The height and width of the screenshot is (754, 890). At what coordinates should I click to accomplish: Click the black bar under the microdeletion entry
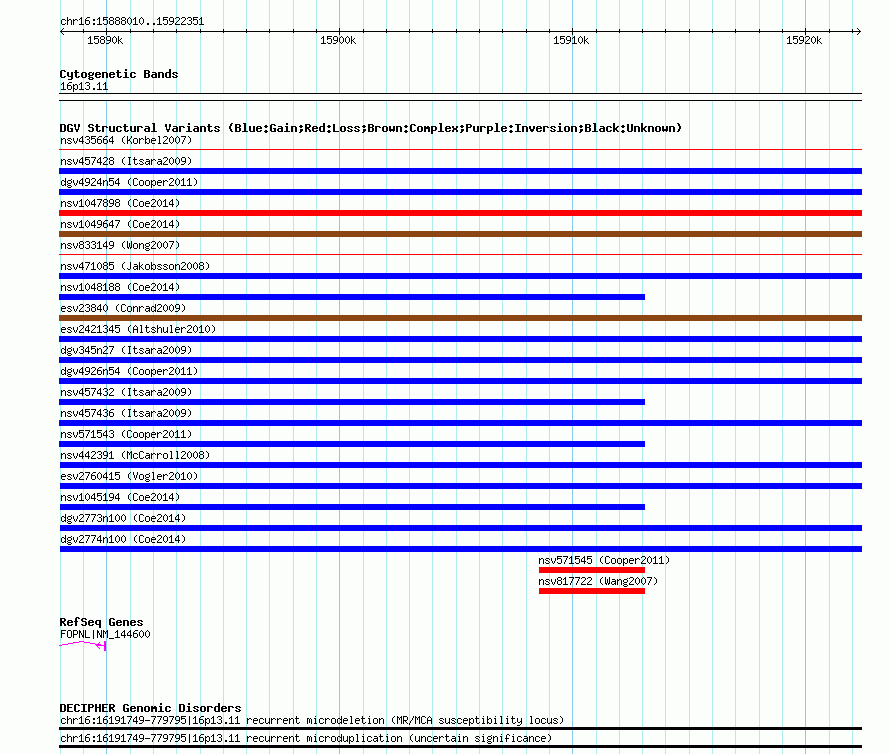pos(460,728)
